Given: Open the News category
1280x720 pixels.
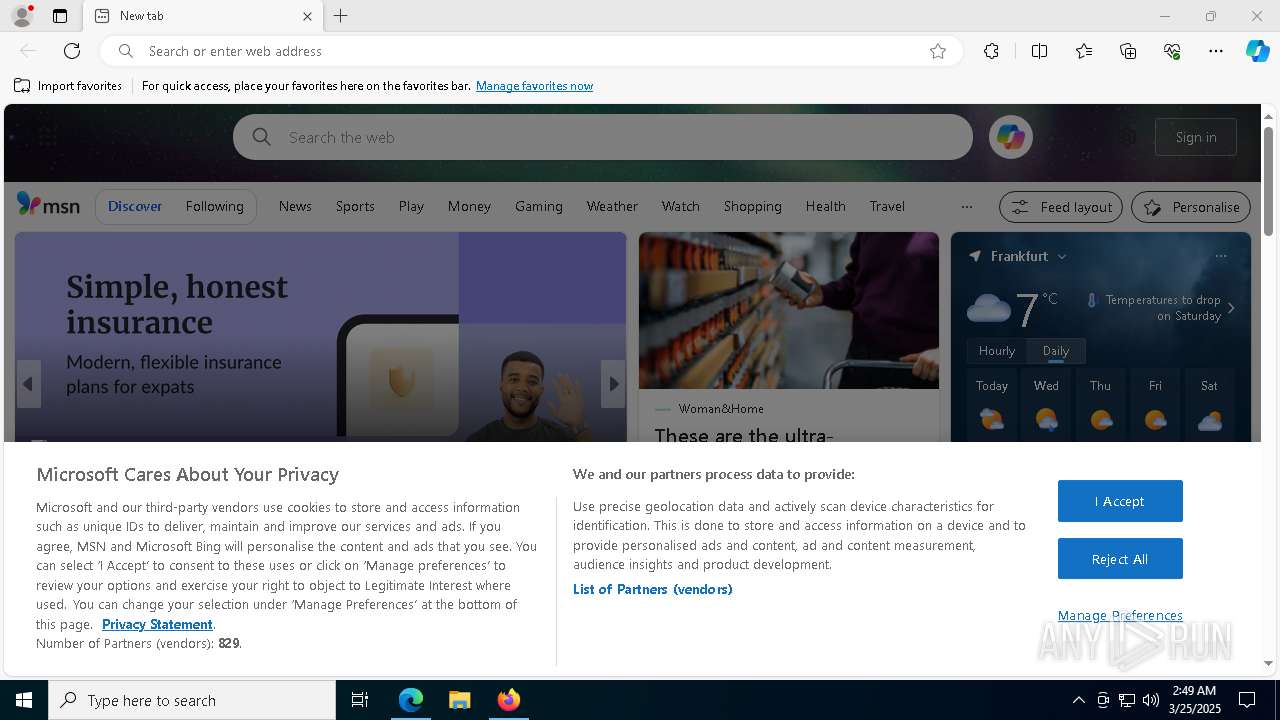Looking at the screenshot, I should pos(295,206).
